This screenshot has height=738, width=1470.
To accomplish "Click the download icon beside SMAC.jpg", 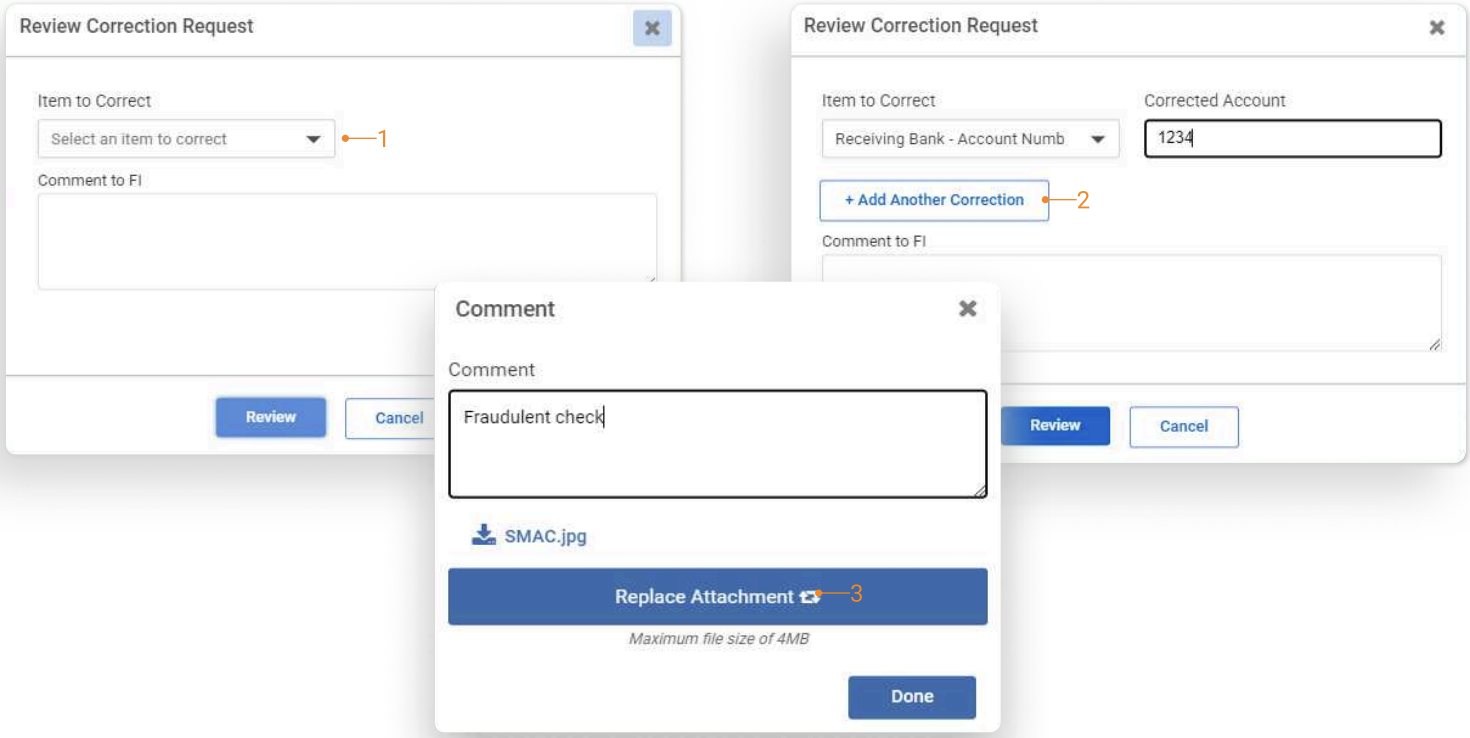I will pyautogui.click(x=484, y=535).
